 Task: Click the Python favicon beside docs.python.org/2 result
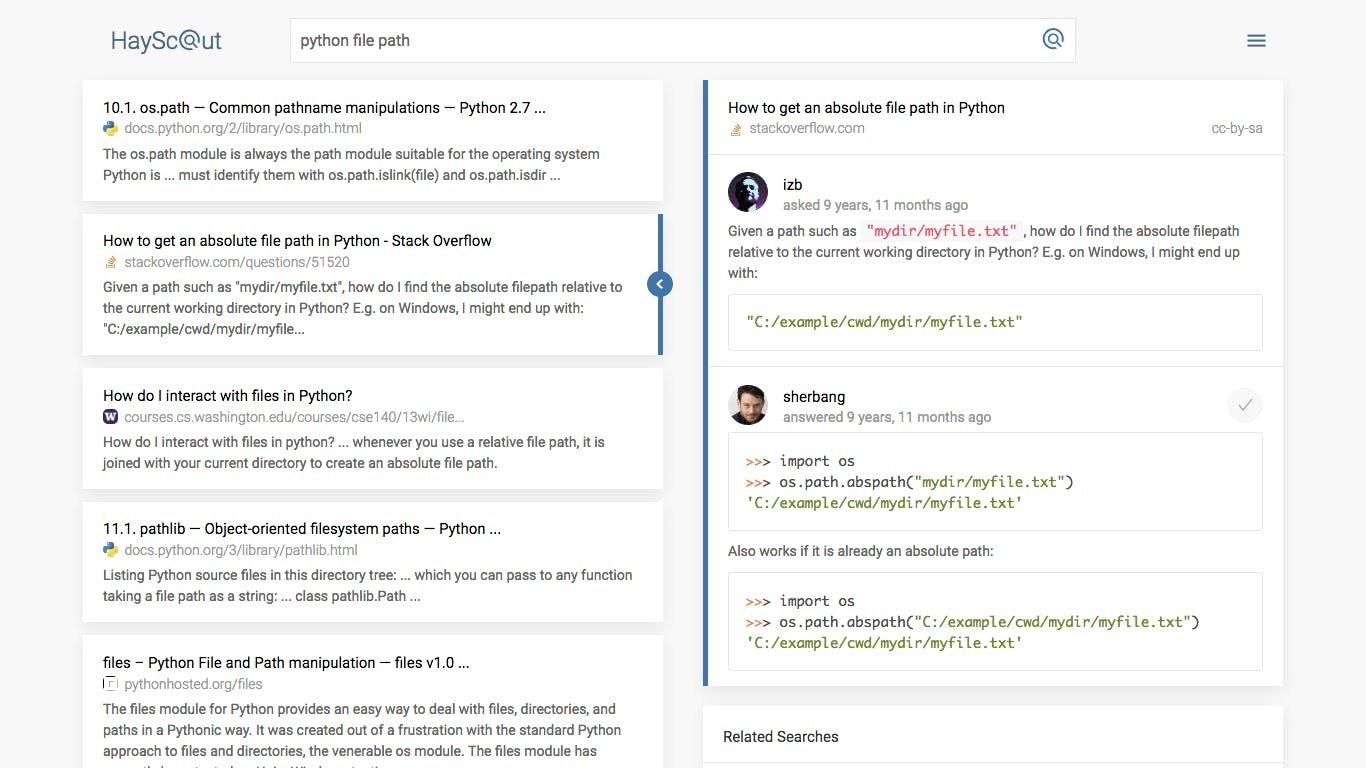click(x=110, y=128)
